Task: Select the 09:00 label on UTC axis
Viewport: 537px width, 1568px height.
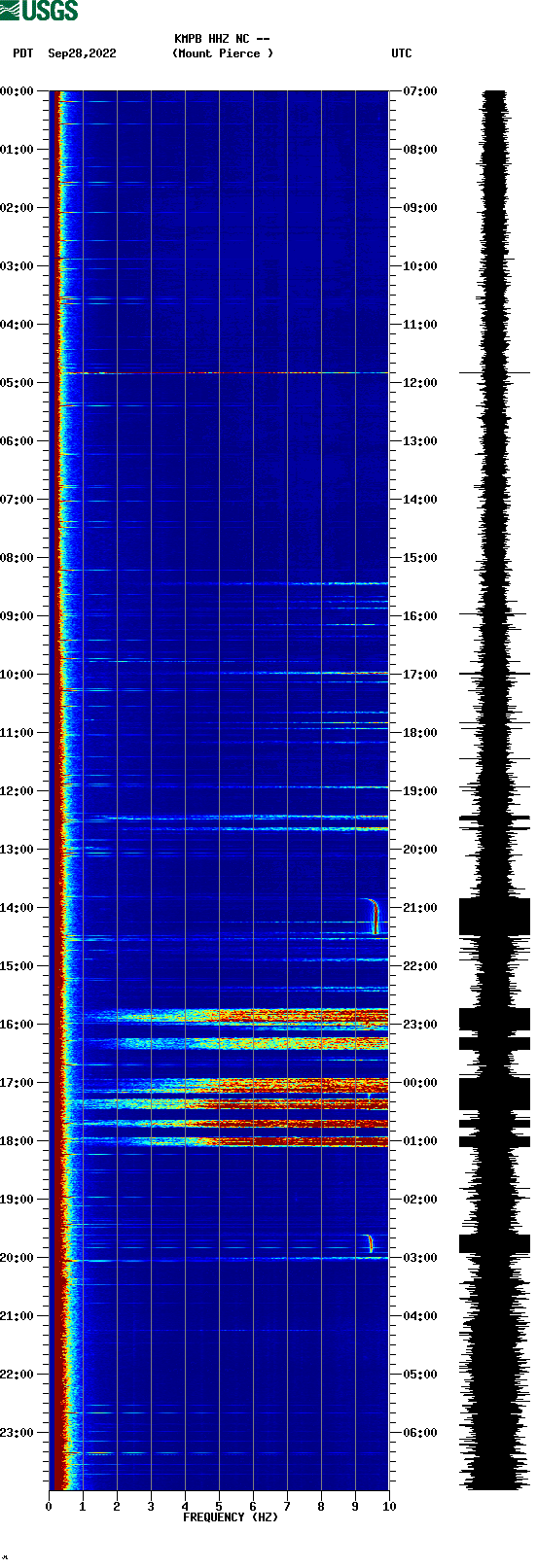Action: tap(420, 208)
